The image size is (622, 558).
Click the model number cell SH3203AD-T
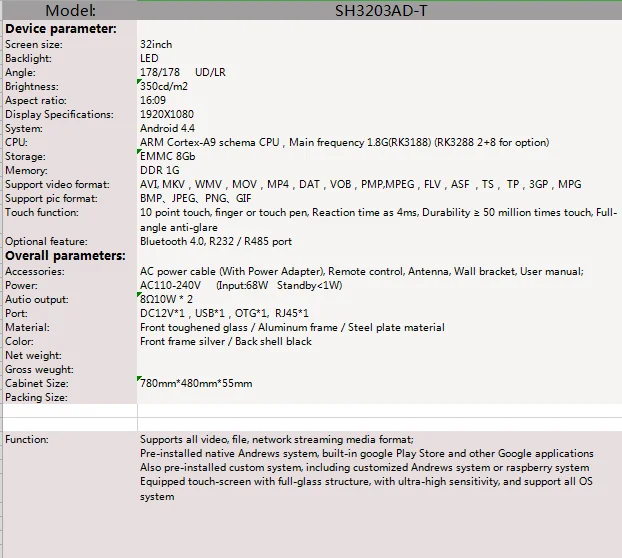click(379, 12)
